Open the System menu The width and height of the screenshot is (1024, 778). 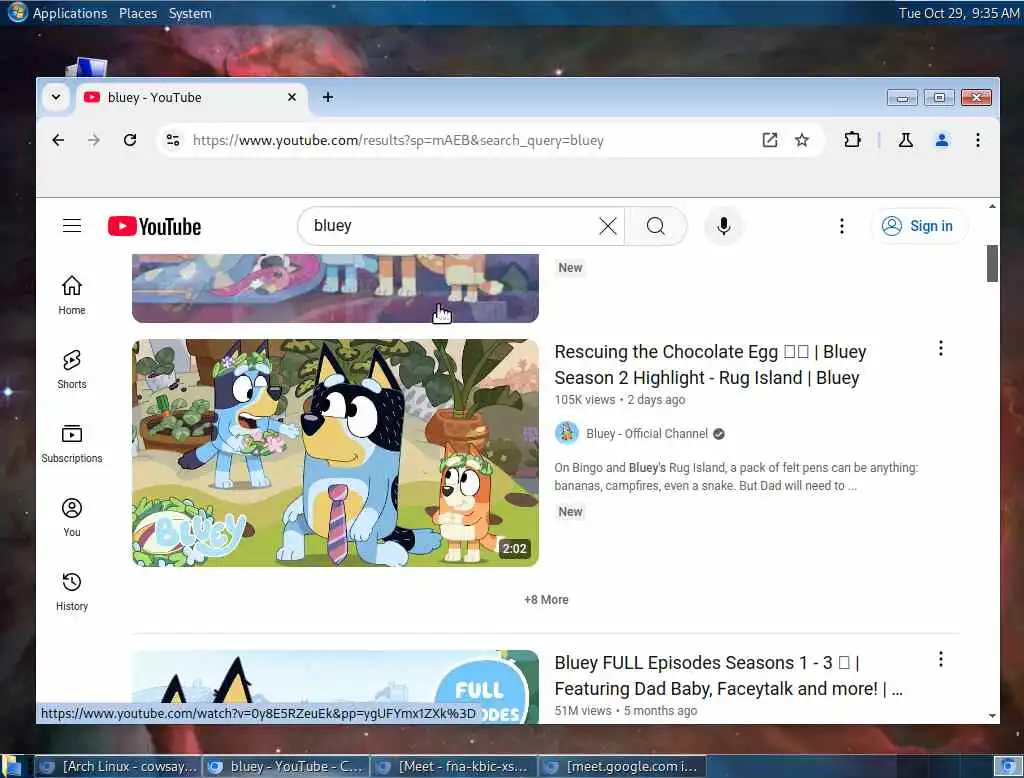190,13
